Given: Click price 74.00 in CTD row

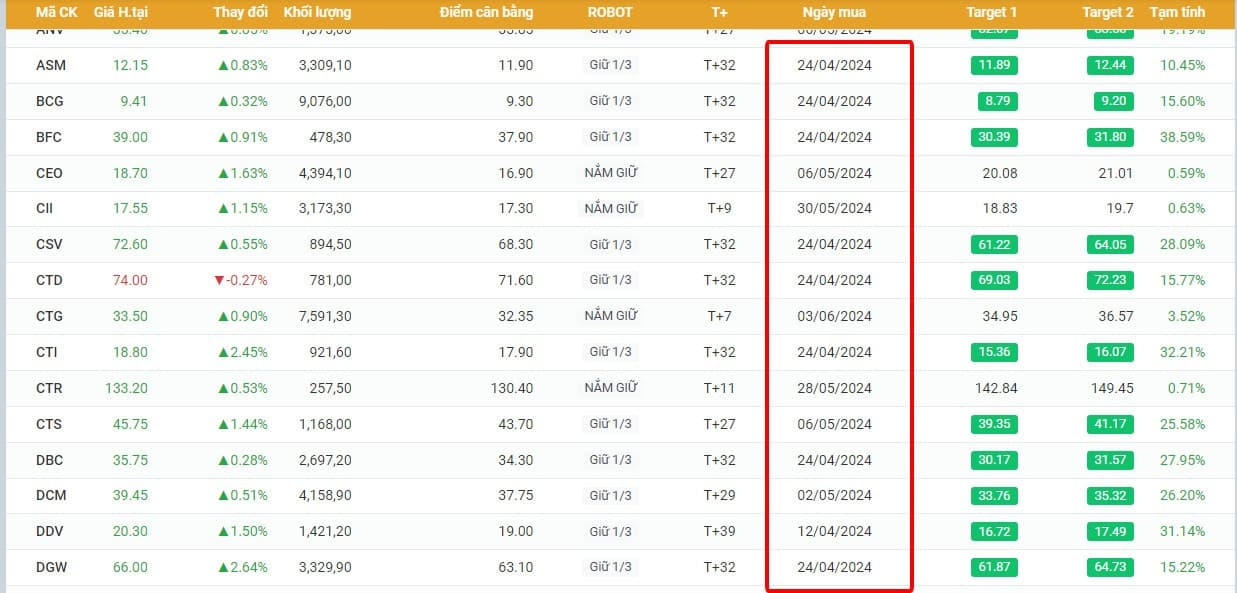Looking at the screenshot, I should pyautogui.click(x=130, y=280).
